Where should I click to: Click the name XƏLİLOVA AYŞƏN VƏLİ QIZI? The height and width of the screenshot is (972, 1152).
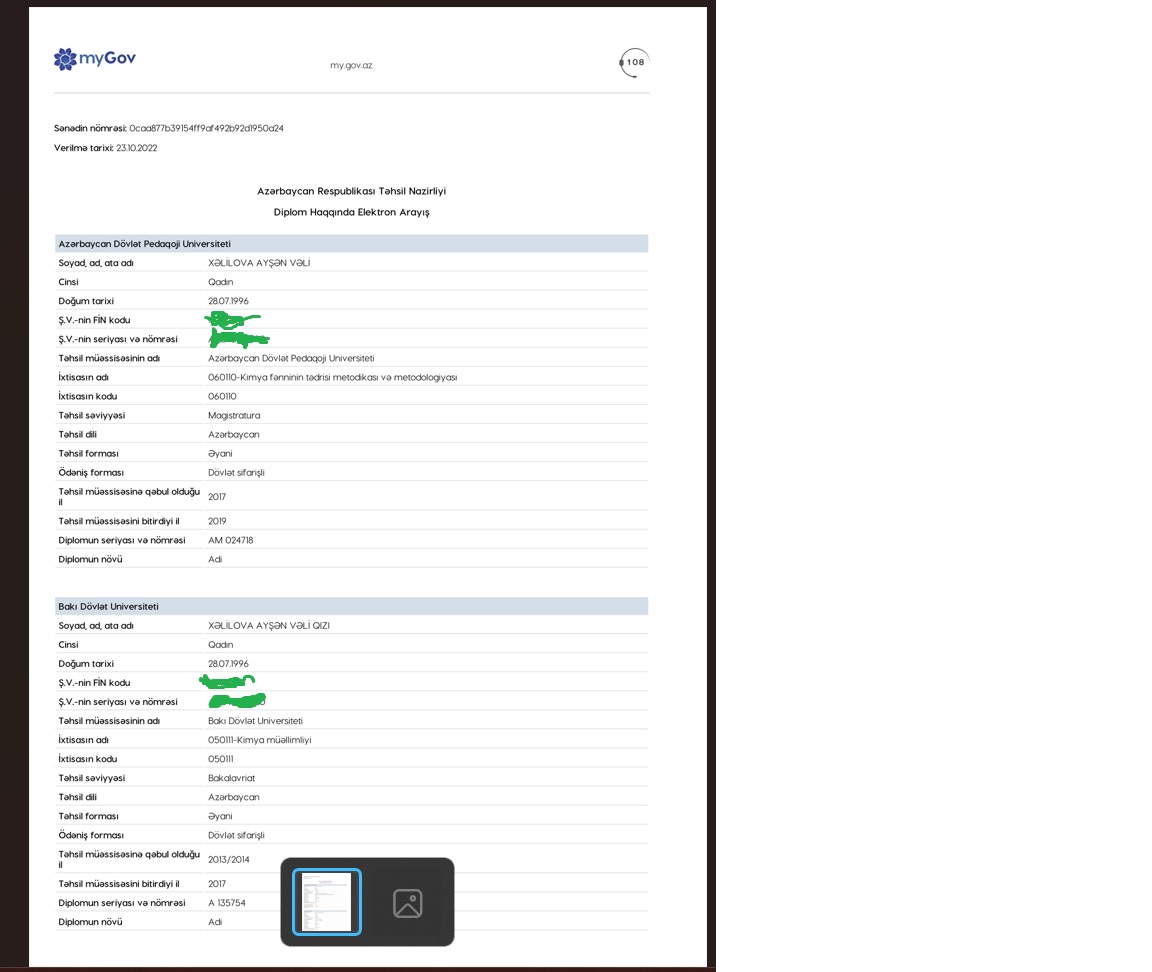click(269, 626)
